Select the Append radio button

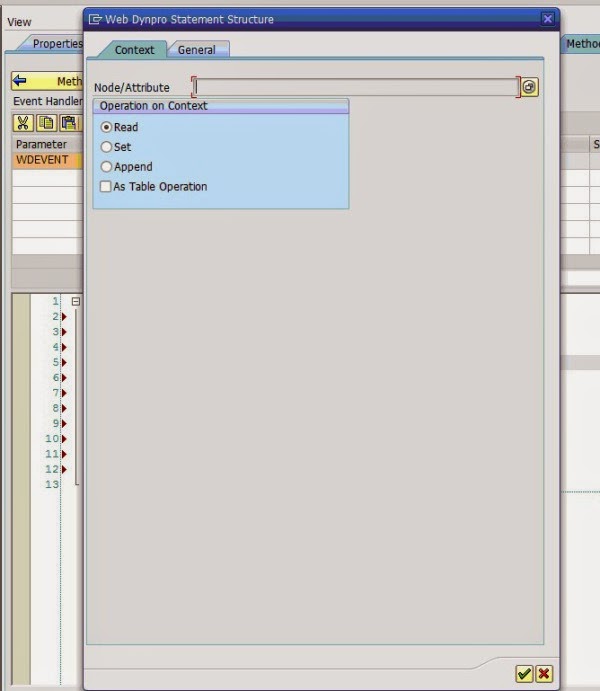click(107, 167)
